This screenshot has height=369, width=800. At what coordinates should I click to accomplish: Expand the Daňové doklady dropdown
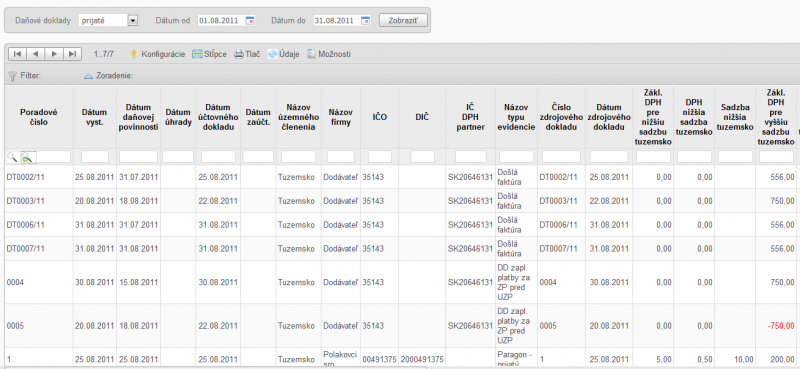pyautogui.click(x=133, y=20)
